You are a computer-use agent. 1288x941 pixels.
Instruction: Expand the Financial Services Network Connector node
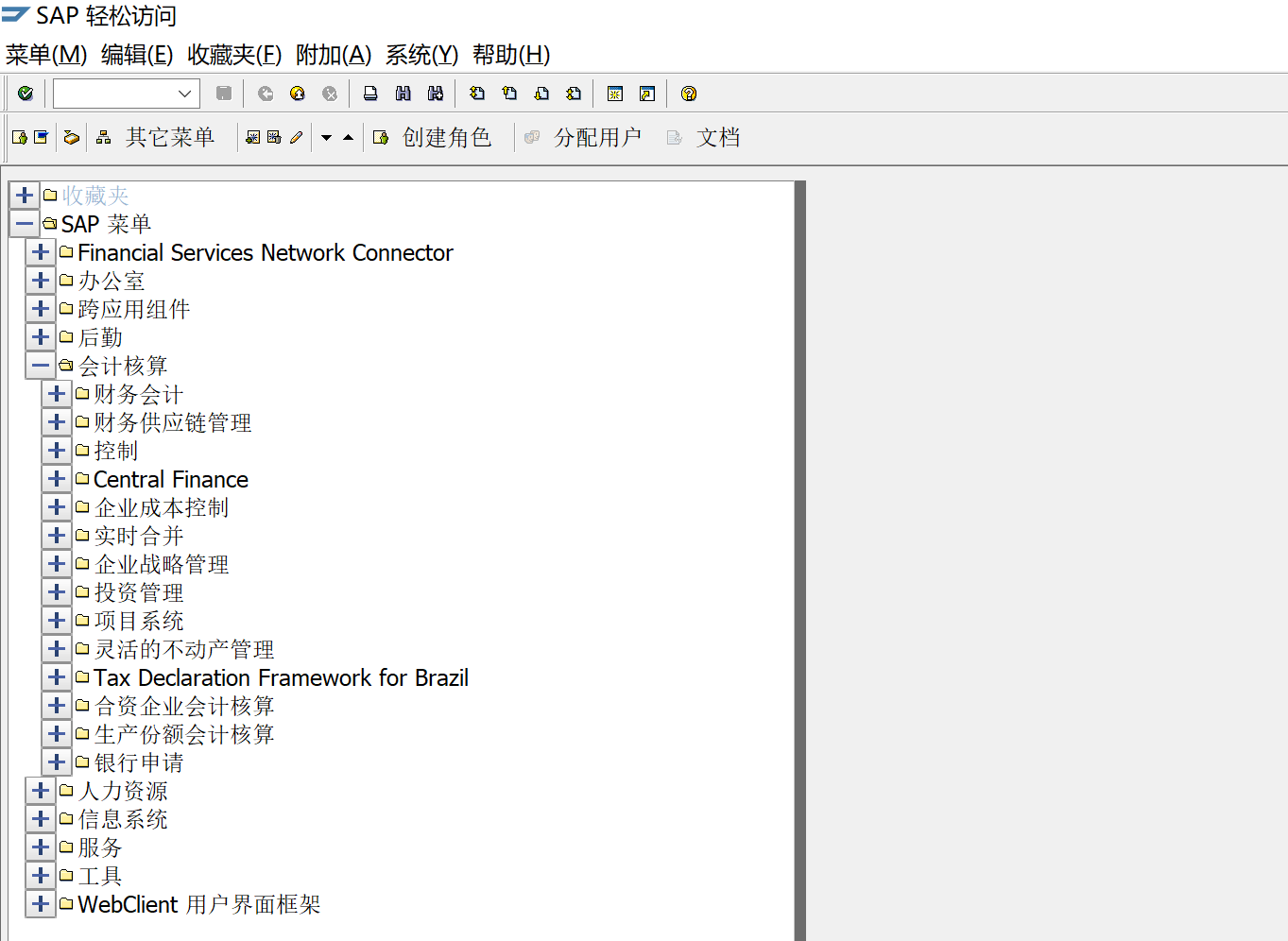coord(41,252)
